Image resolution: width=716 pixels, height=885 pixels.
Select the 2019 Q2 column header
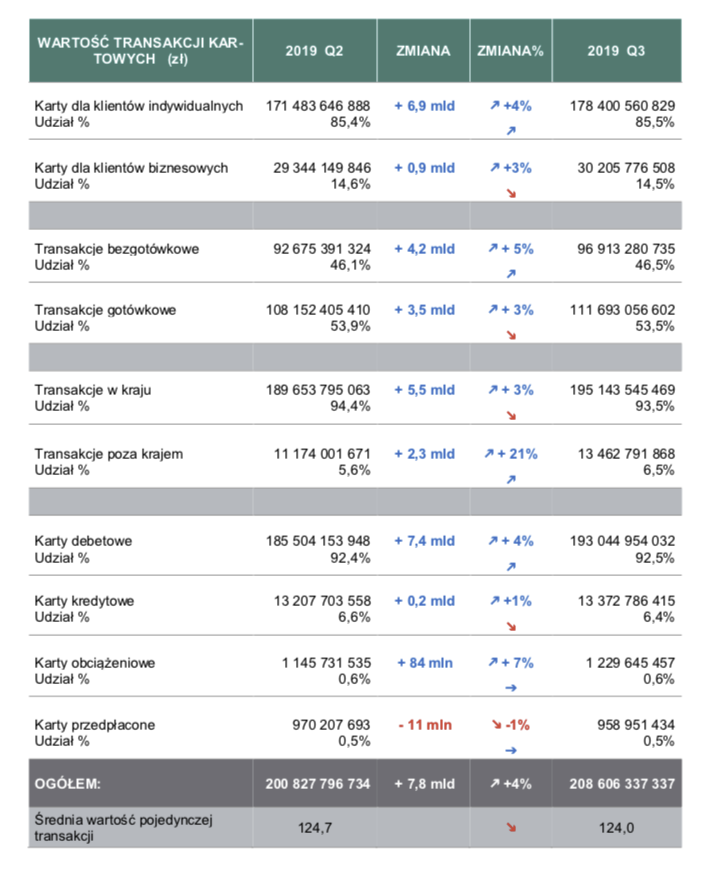pyautogui.click(x=314, y=51)
